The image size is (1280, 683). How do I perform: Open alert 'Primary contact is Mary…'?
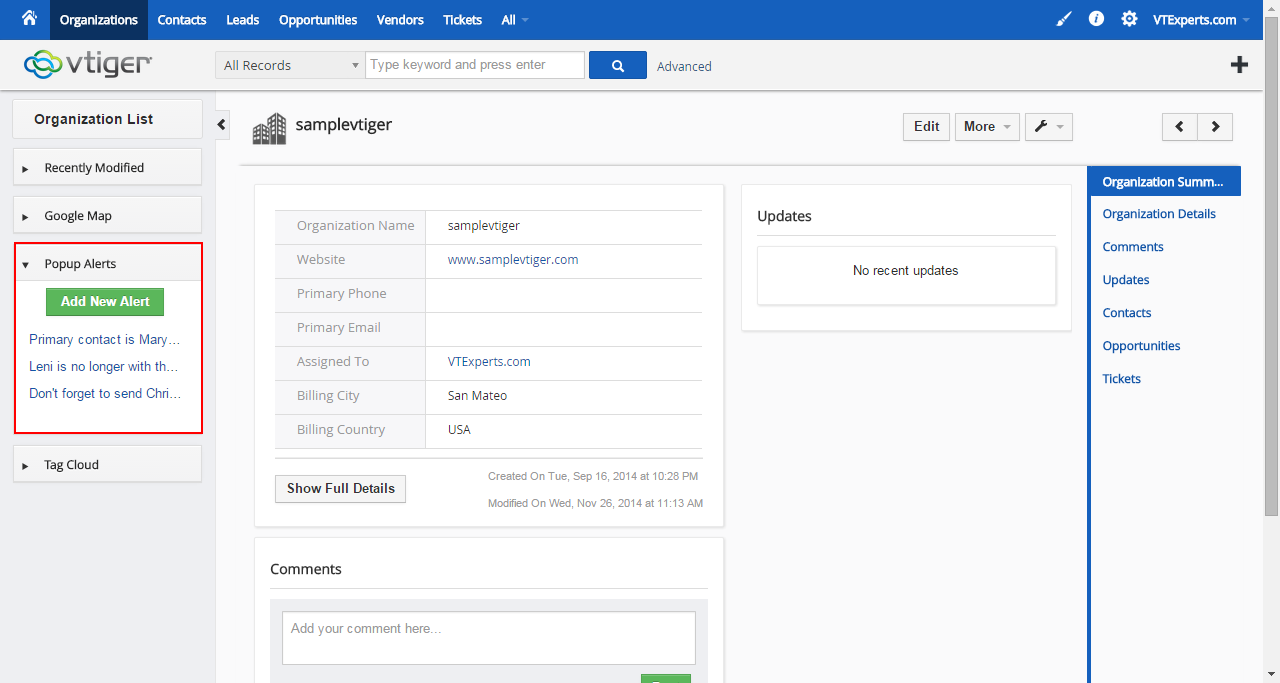pos(105,340)
